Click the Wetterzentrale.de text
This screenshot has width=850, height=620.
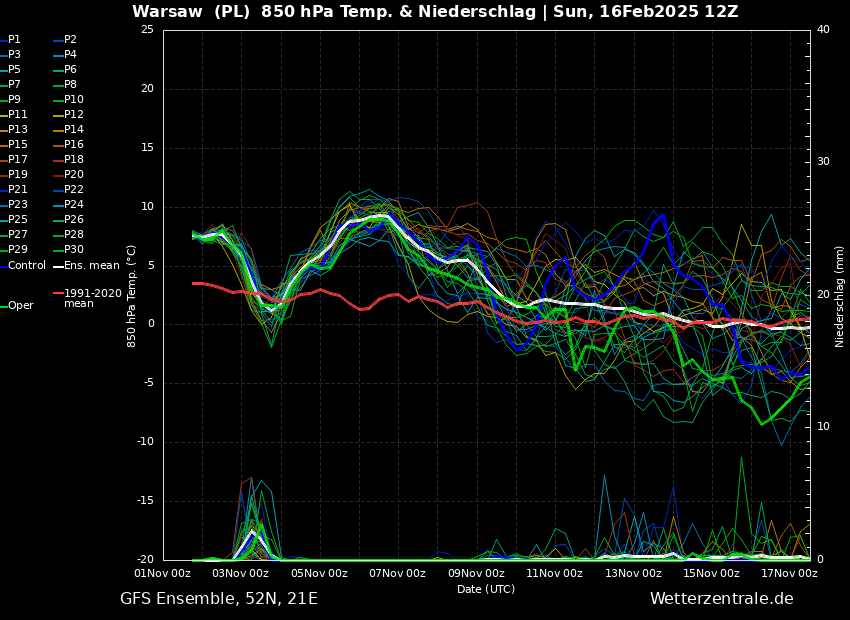pyautogui.click(x=721, y=599)
